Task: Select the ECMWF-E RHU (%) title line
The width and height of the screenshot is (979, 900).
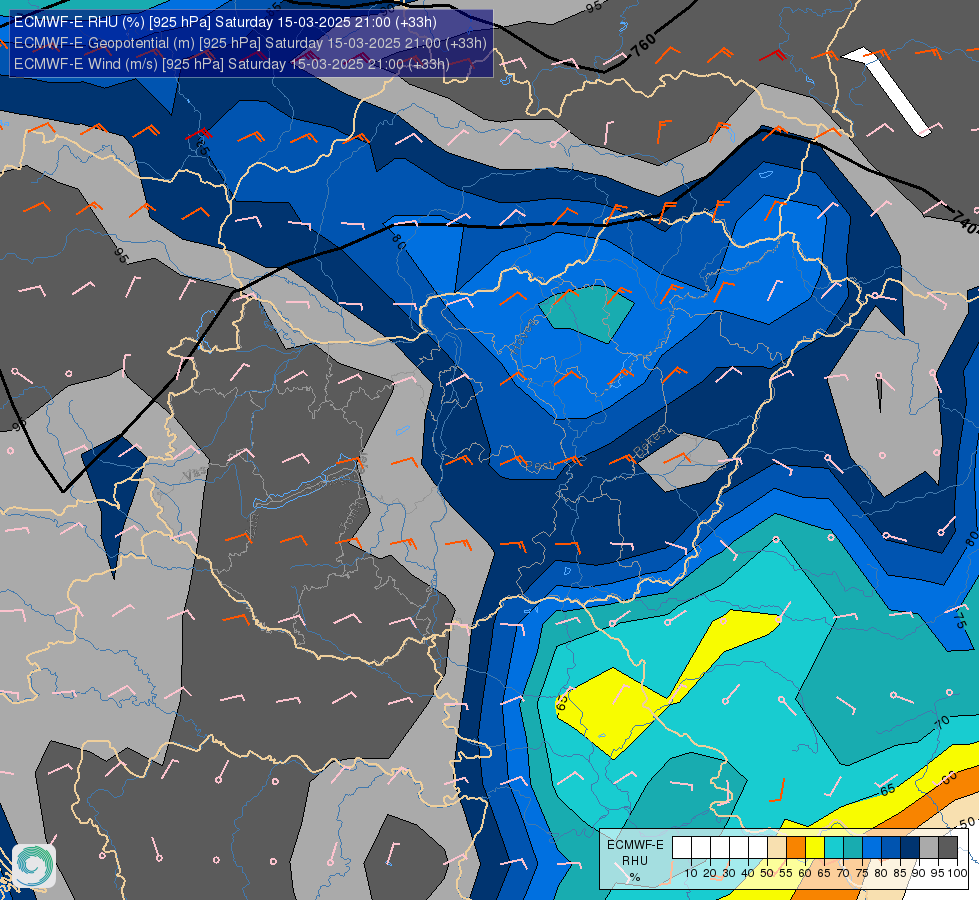Action: point(225,22)
